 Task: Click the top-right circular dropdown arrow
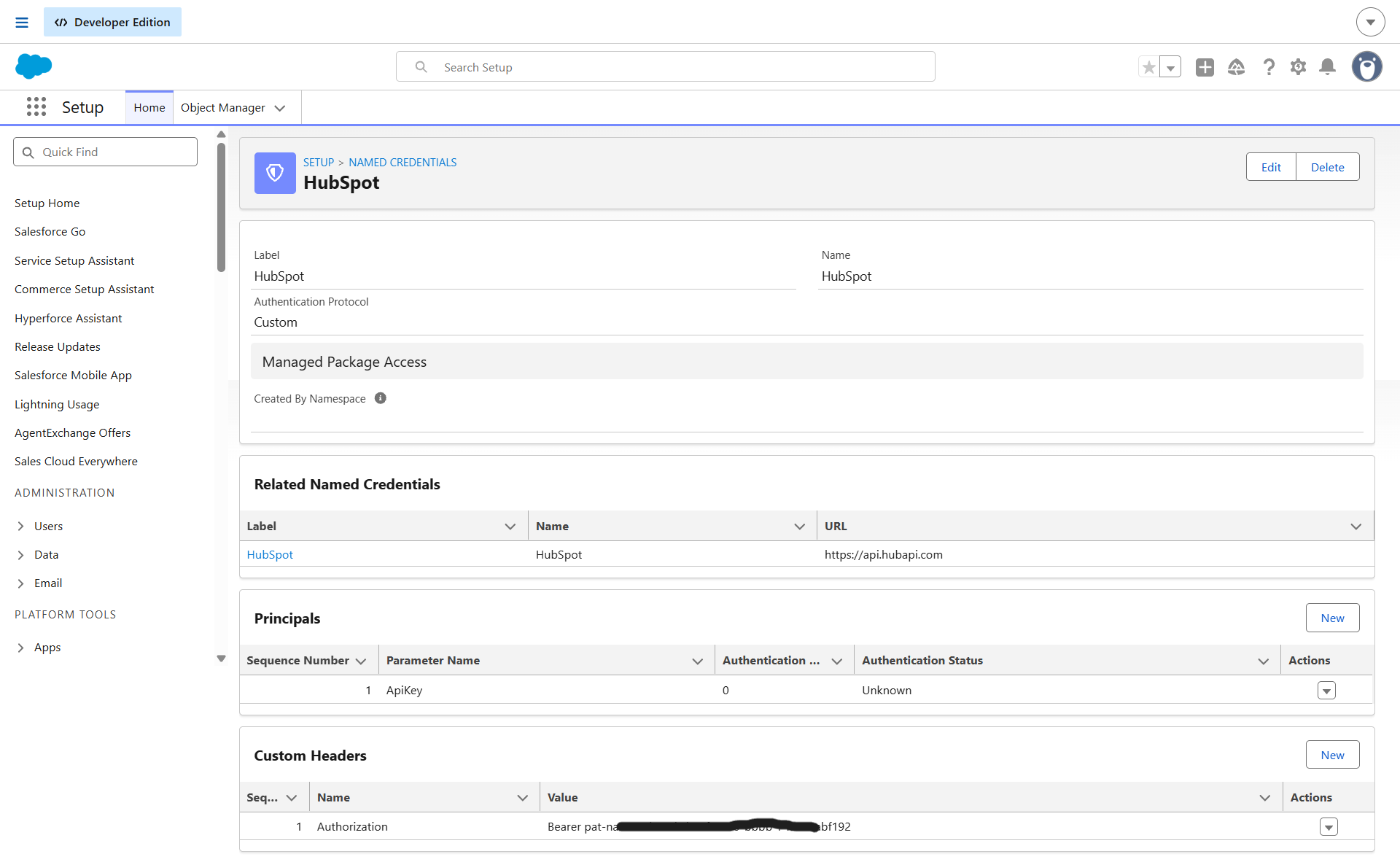click(1371, 22)
